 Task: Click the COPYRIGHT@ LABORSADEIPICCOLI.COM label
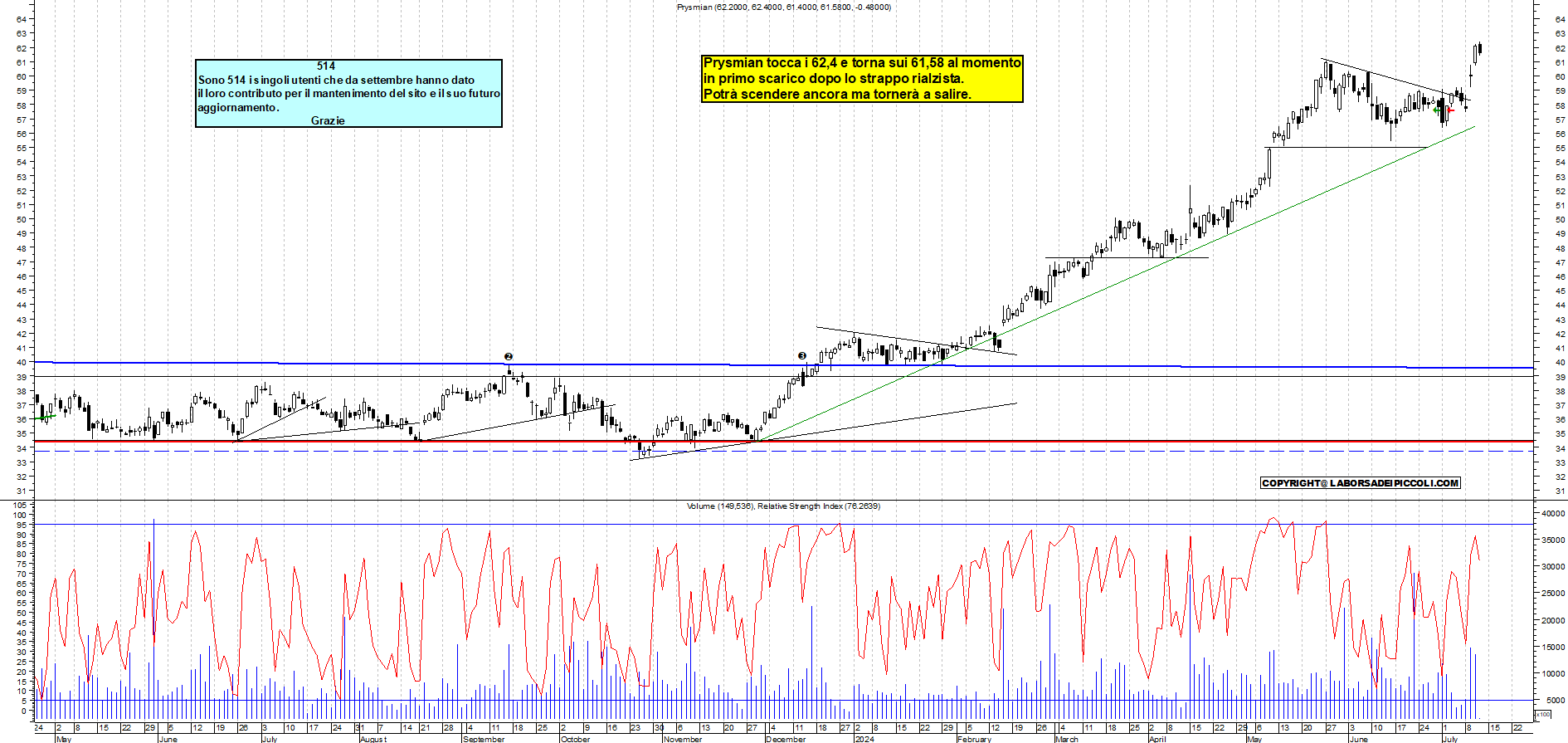tap(1361, 483)
